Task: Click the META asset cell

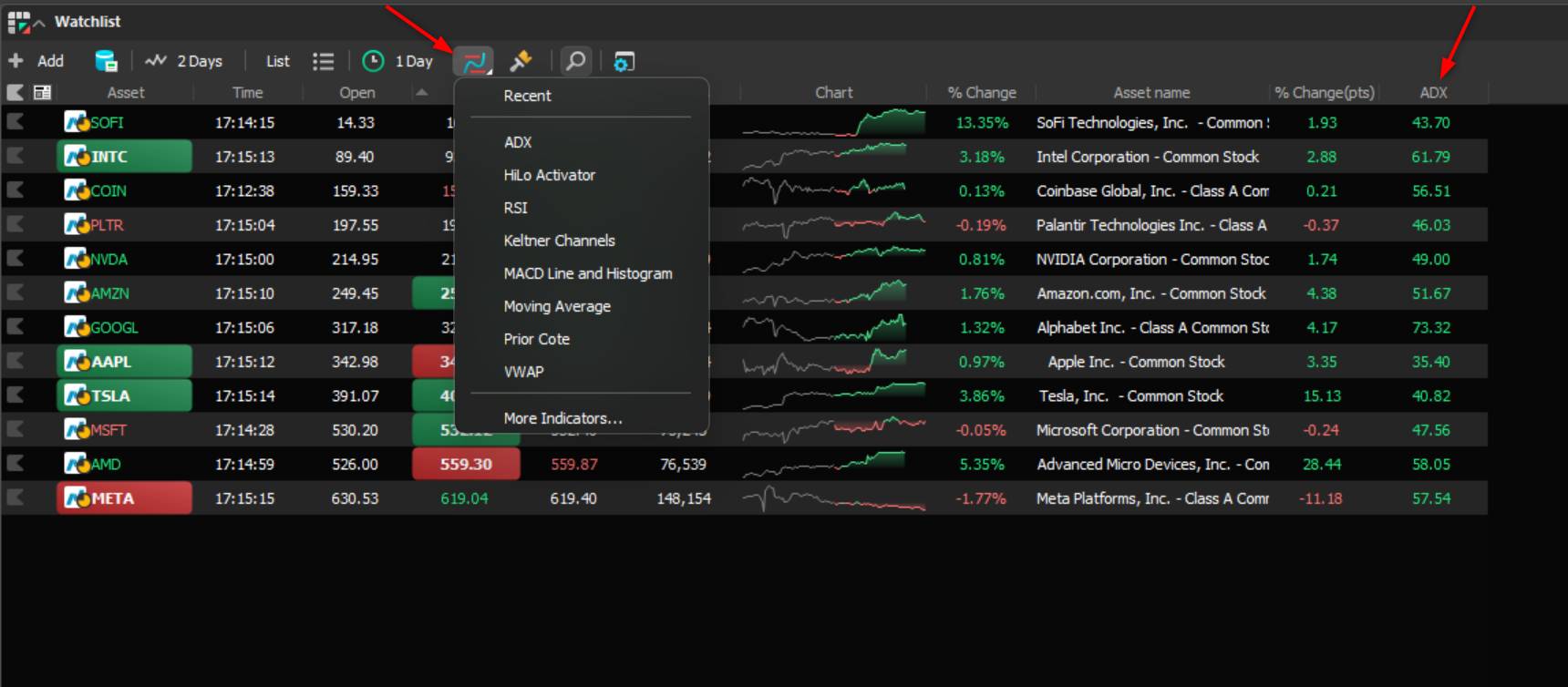Action: (x=125, y=498)
